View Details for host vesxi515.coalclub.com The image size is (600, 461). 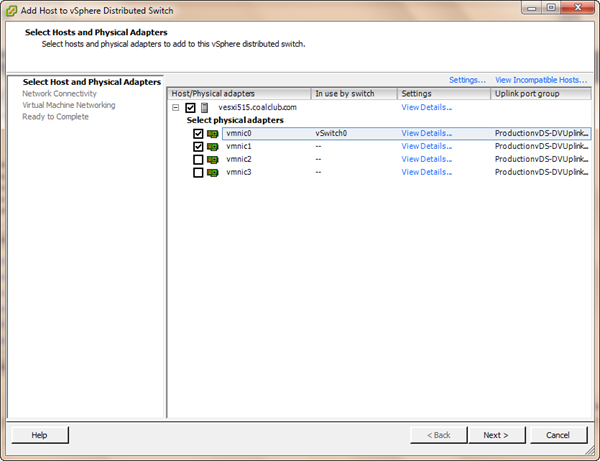click(x=427, y=108)
